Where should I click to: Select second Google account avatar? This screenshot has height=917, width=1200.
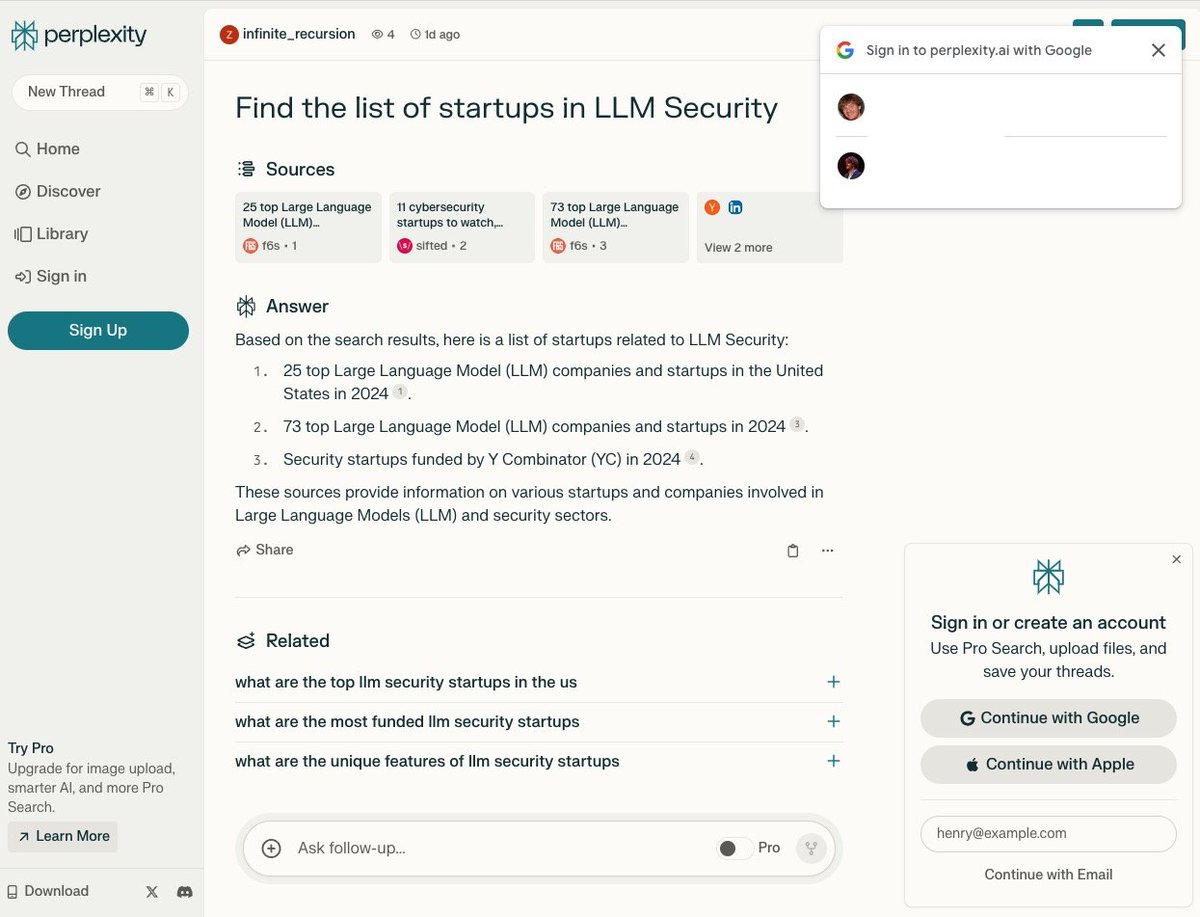(851, 166)
